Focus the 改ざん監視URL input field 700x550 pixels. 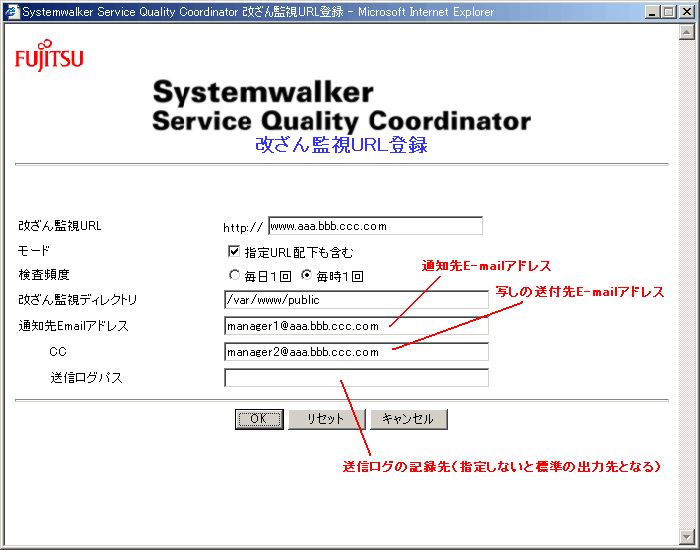(x=375, y=226)
